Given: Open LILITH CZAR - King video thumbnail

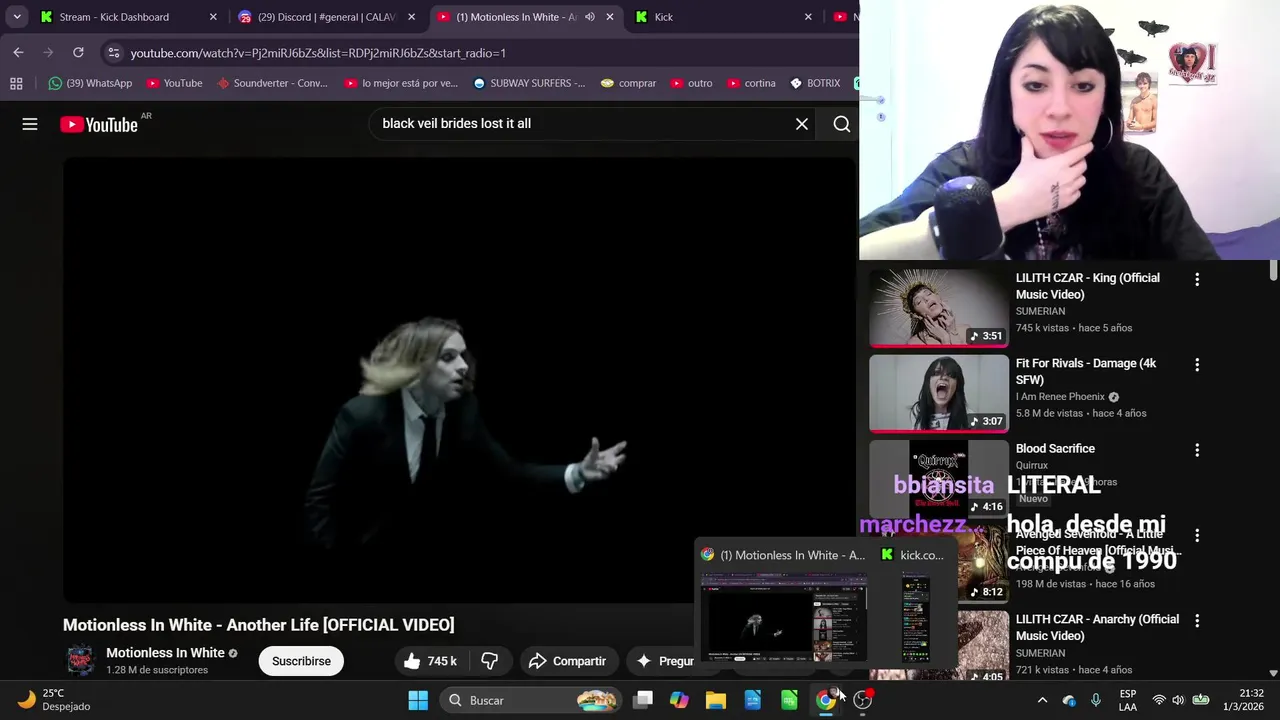Looking at the screenshot, I should [939, 308].
